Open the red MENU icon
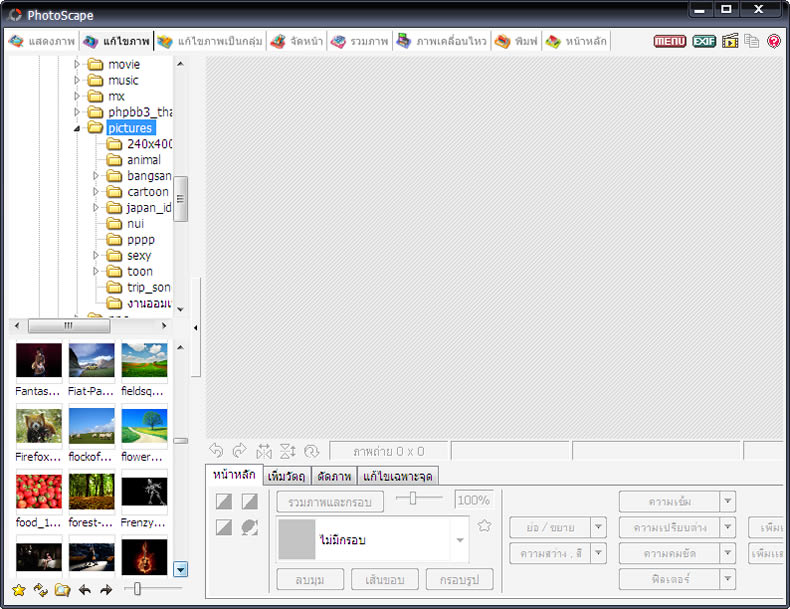This screenshot has height=609, width=790. [x=670, y=41]
